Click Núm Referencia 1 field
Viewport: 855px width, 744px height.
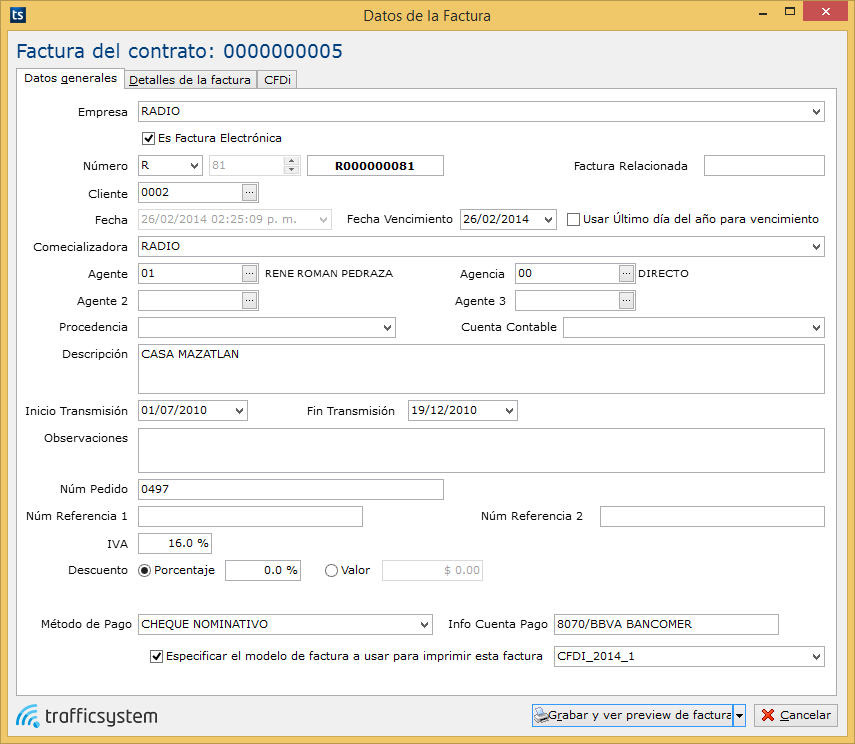tap(250, 517)
